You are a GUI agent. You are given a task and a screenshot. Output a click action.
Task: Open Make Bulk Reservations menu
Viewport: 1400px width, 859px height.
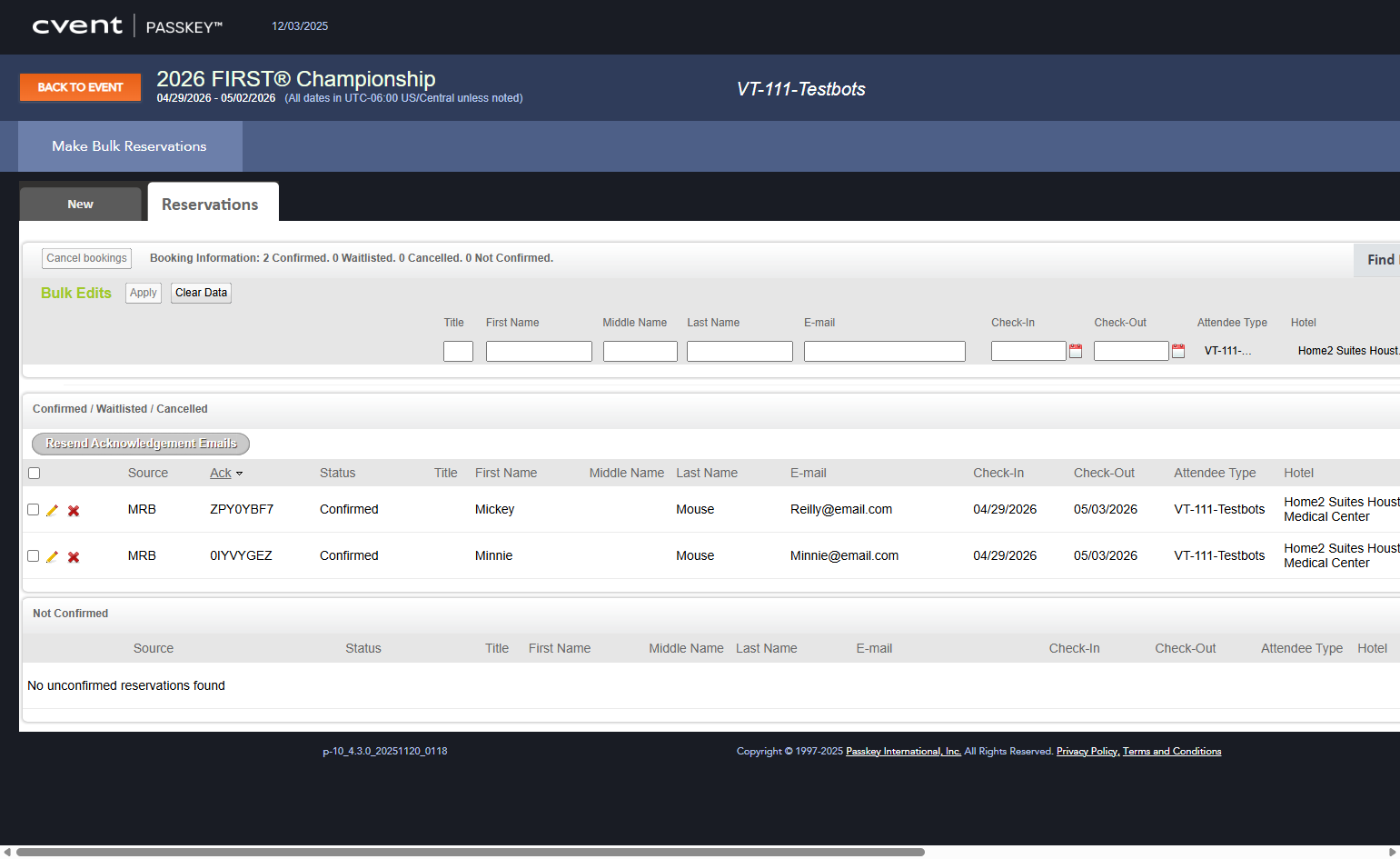coord(129,146)
